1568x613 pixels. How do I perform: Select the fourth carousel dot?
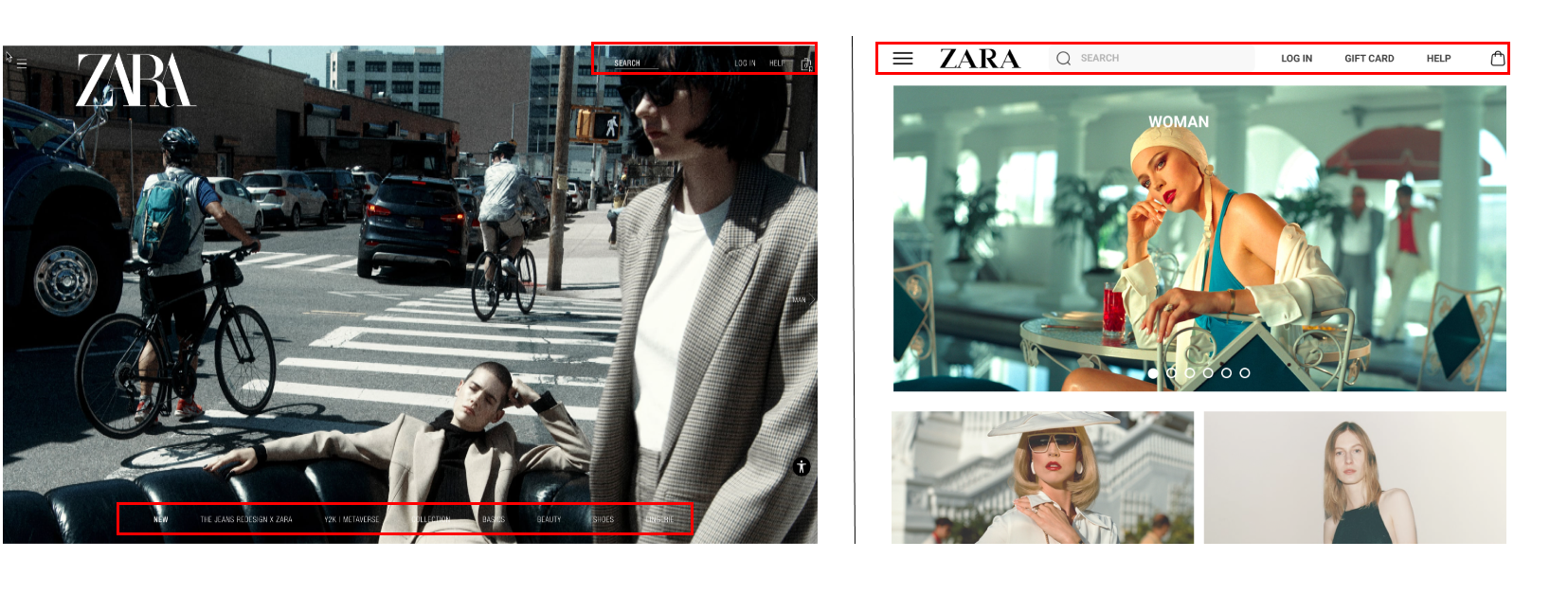coord(1208,373)
